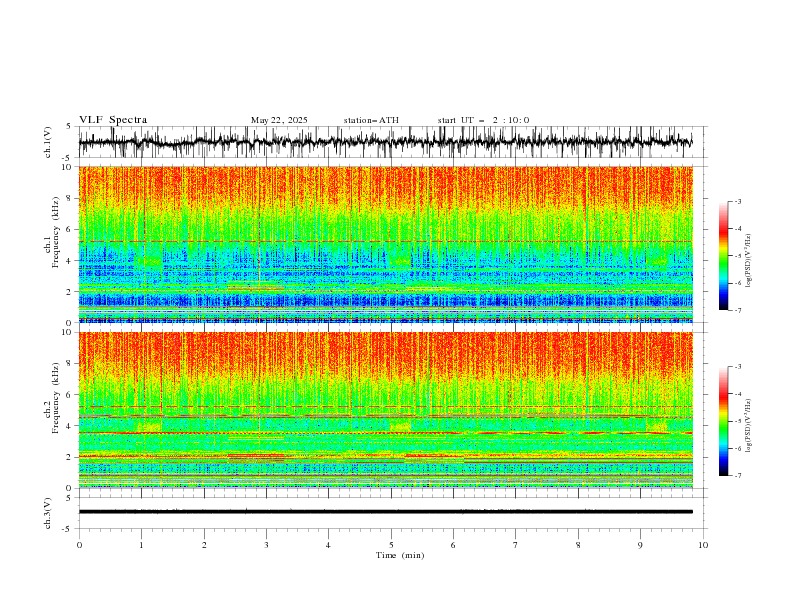The height and width of the screenshot is (612, 792).
Task: Click the 'Time (min)' axis label
Action: click(400, 555)
